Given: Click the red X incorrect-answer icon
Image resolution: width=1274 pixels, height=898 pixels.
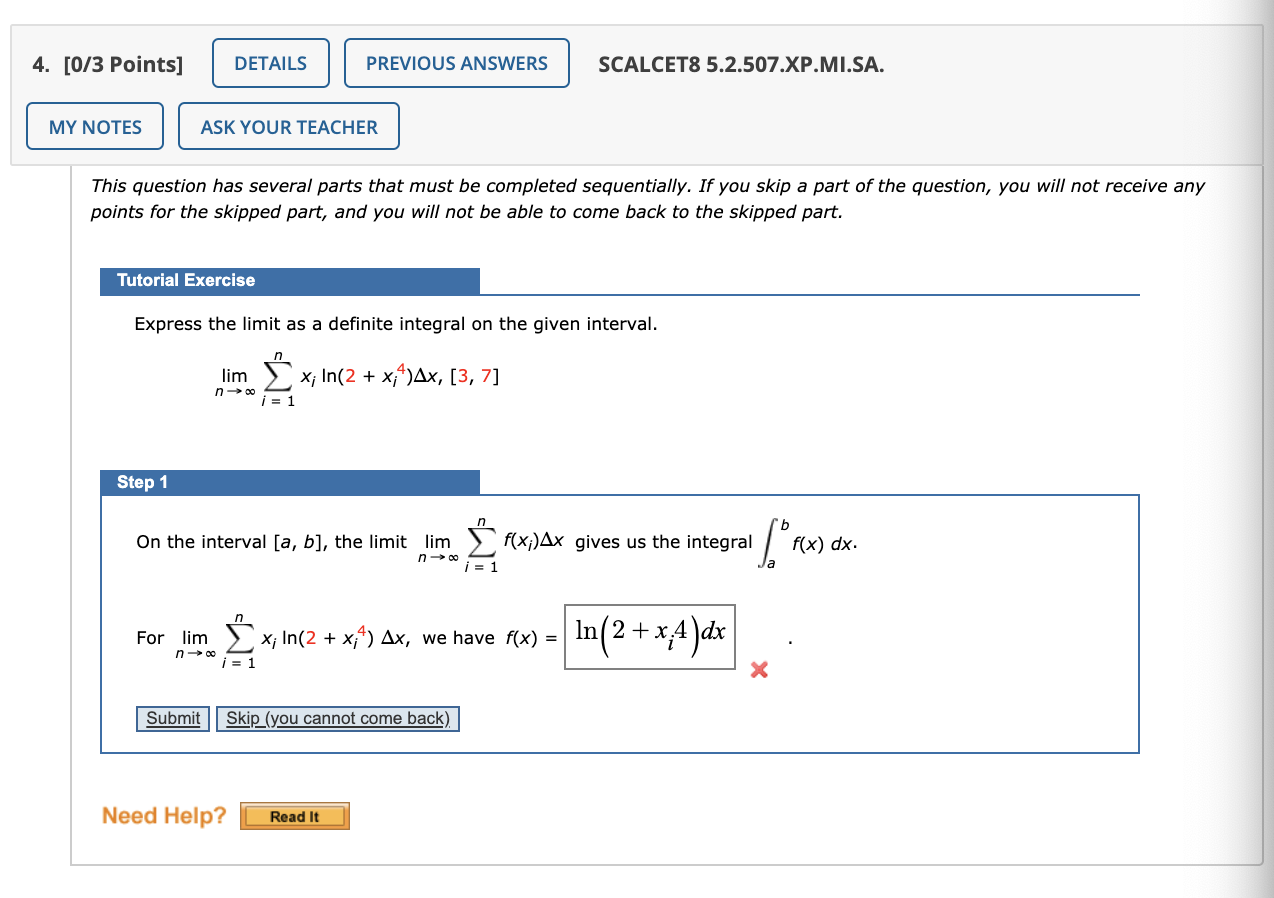Looking at the screenshot, I should click(x=757, y=671).
